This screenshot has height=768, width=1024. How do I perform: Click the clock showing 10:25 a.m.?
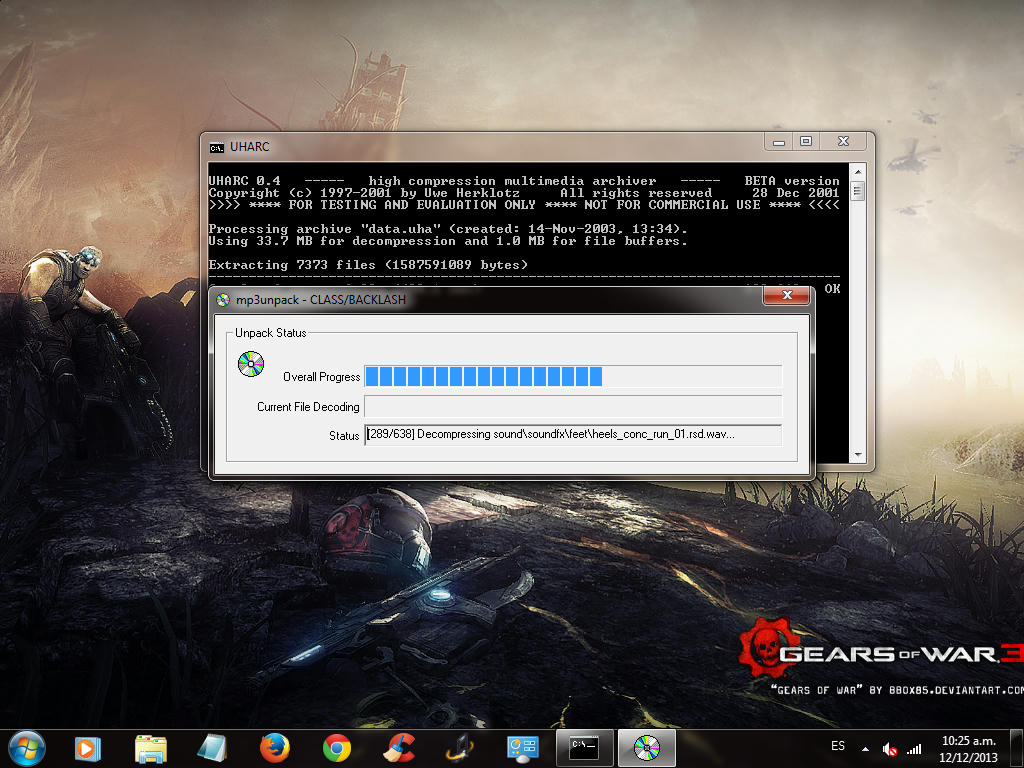click(969, 748)
